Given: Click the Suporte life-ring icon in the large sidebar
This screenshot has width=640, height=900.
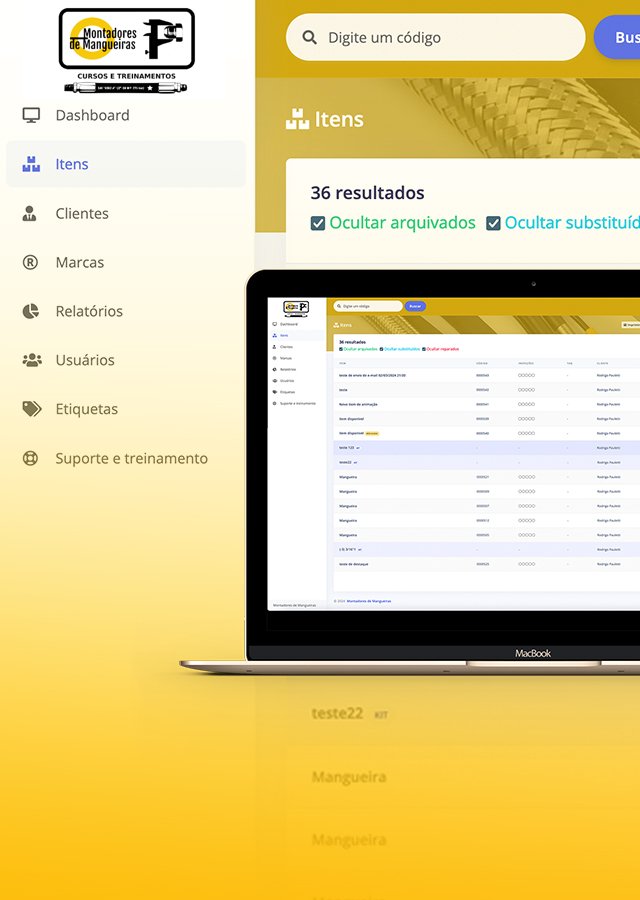Looking at the screenshot, I should 30,458.
